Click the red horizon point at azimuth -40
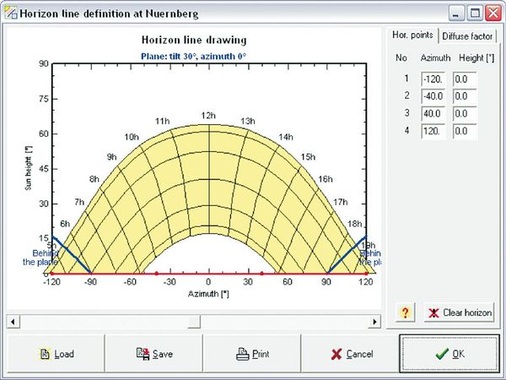The image size is (506, 380). [156, 274]
